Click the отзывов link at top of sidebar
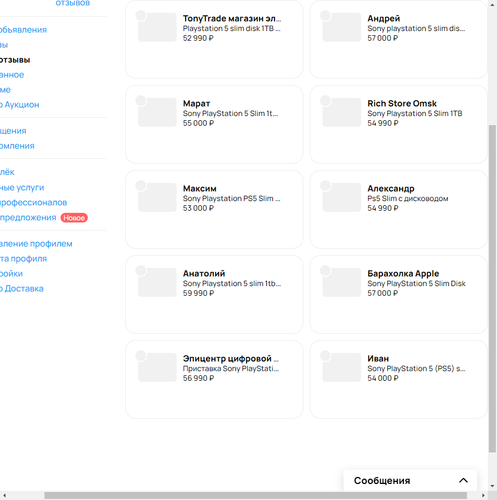The width and height of the screenshot is (497, 500). [73, 3]
